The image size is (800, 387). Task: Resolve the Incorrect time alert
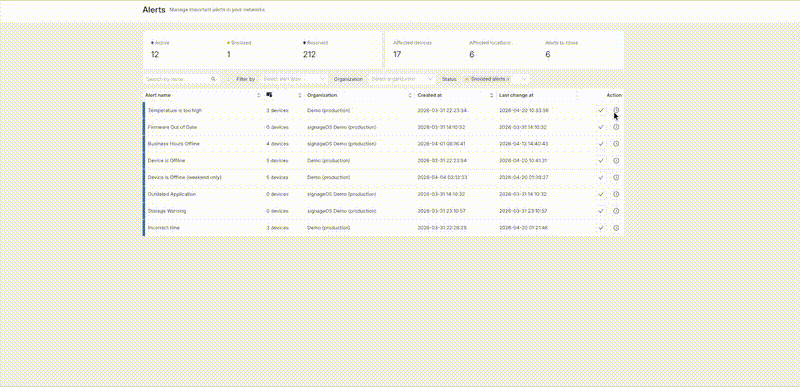(601, 228)
